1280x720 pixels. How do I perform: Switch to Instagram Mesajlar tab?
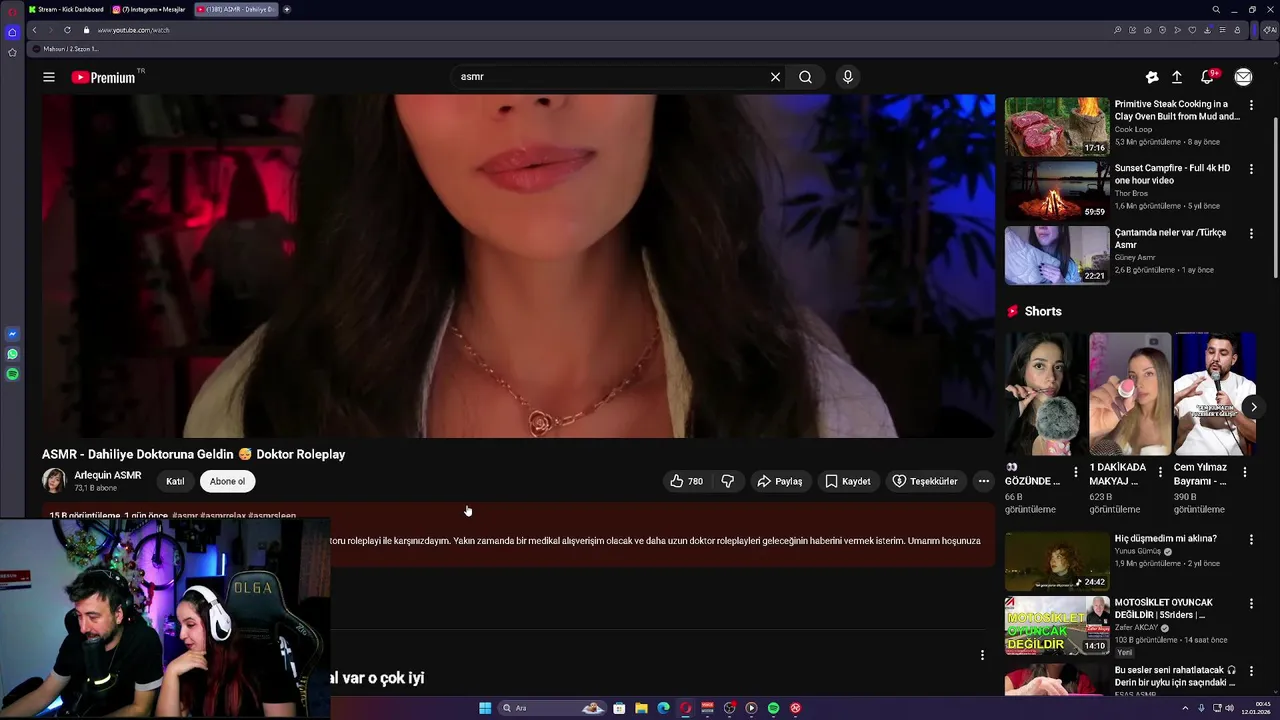click(149, 9)
